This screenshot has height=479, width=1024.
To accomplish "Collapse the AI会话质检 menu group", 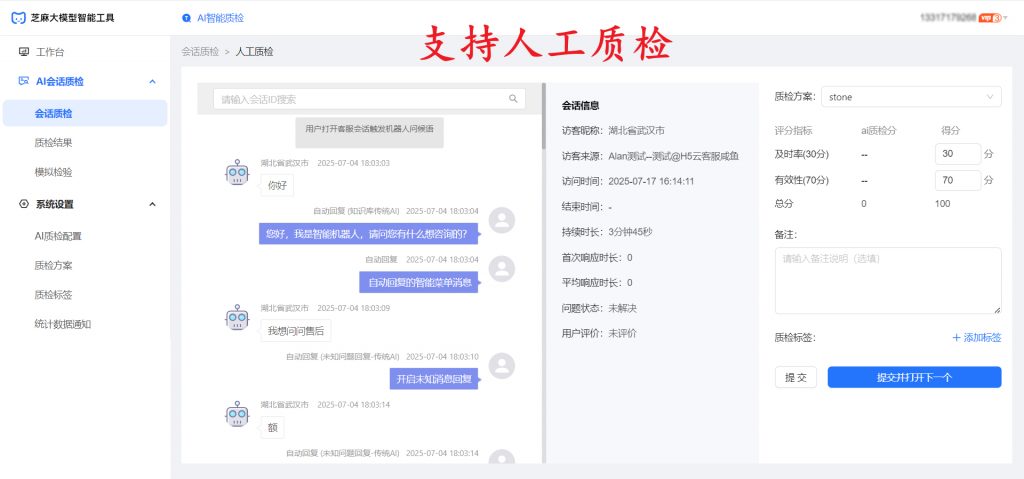I will [x=152, y=82].
